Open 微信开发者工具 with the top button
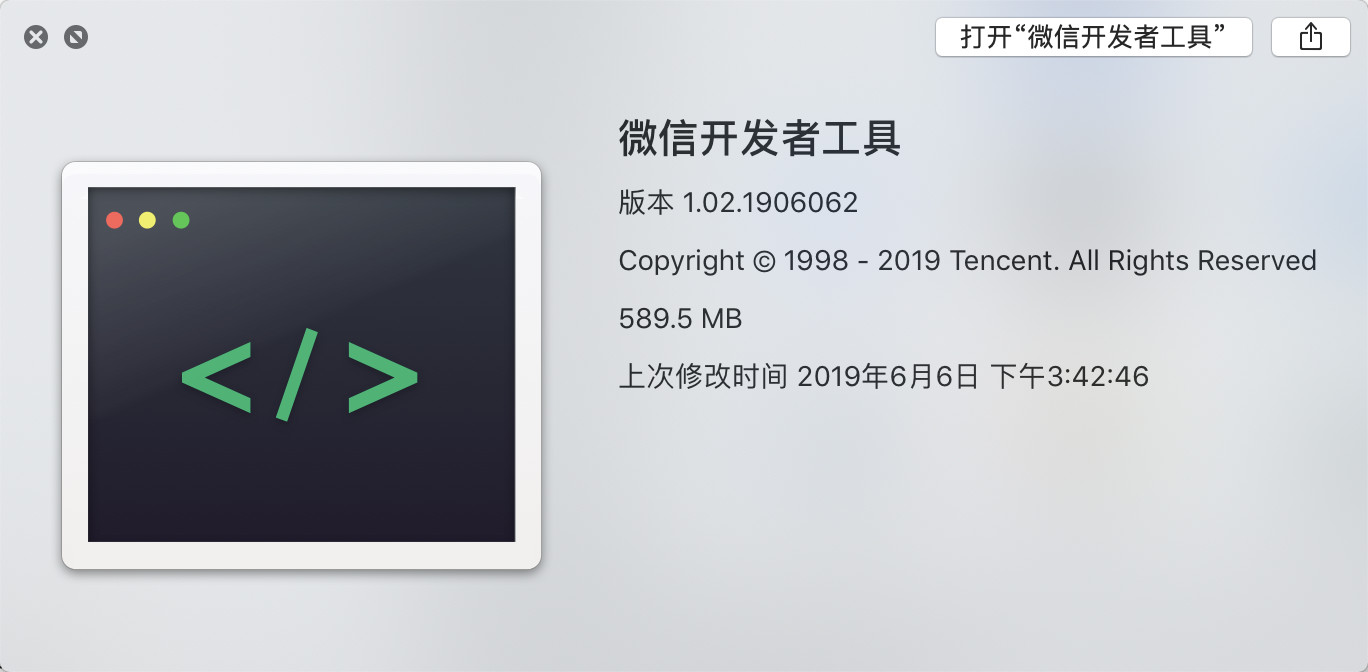Image resolution: width=1368 pixels, height=672 pixels. click(1094, 38)
